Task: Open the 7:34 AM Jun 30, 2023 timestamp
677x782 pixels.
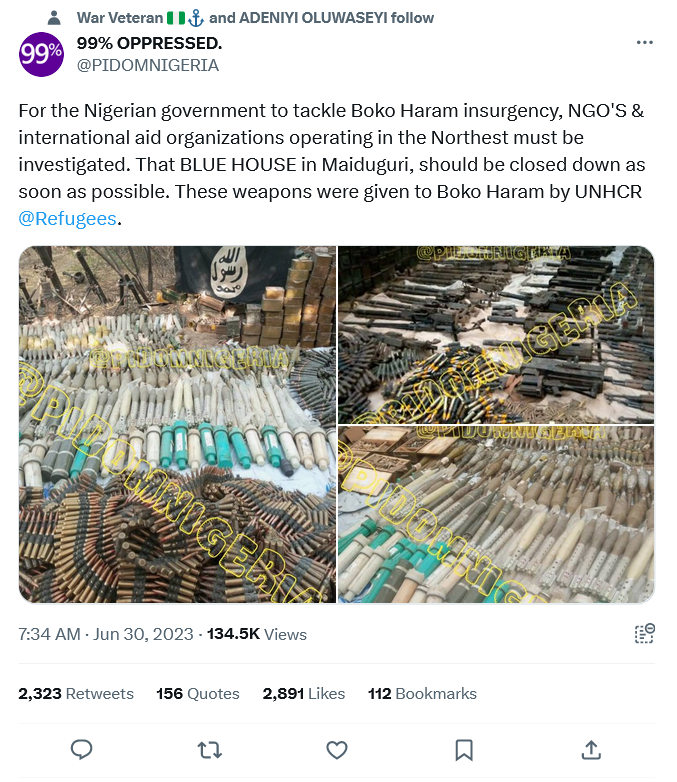Action: click(106, 634)
